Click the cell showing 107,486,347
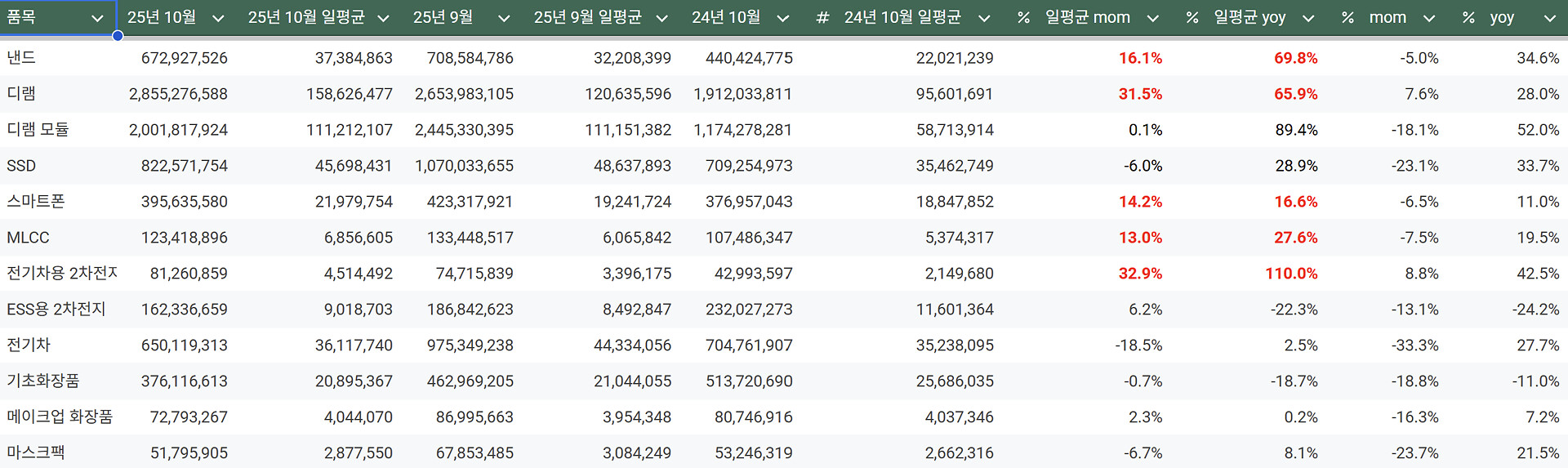The width and height of the screenshot is (1568, 468). pos(749,238)
